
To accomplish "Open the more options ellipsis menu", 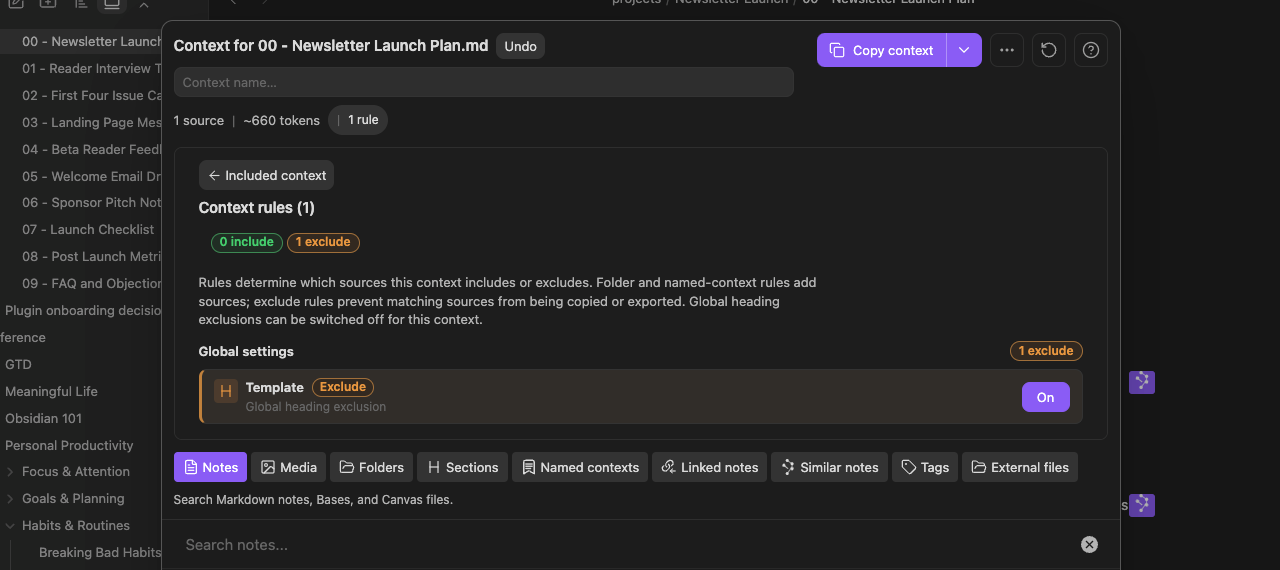I will pyautogui.click(x=1006, y=50).
